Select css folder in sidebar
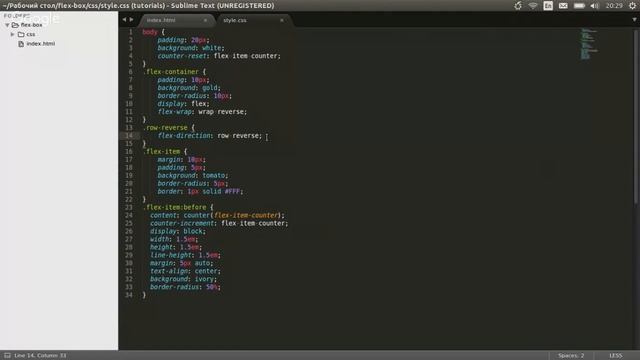 31,34
